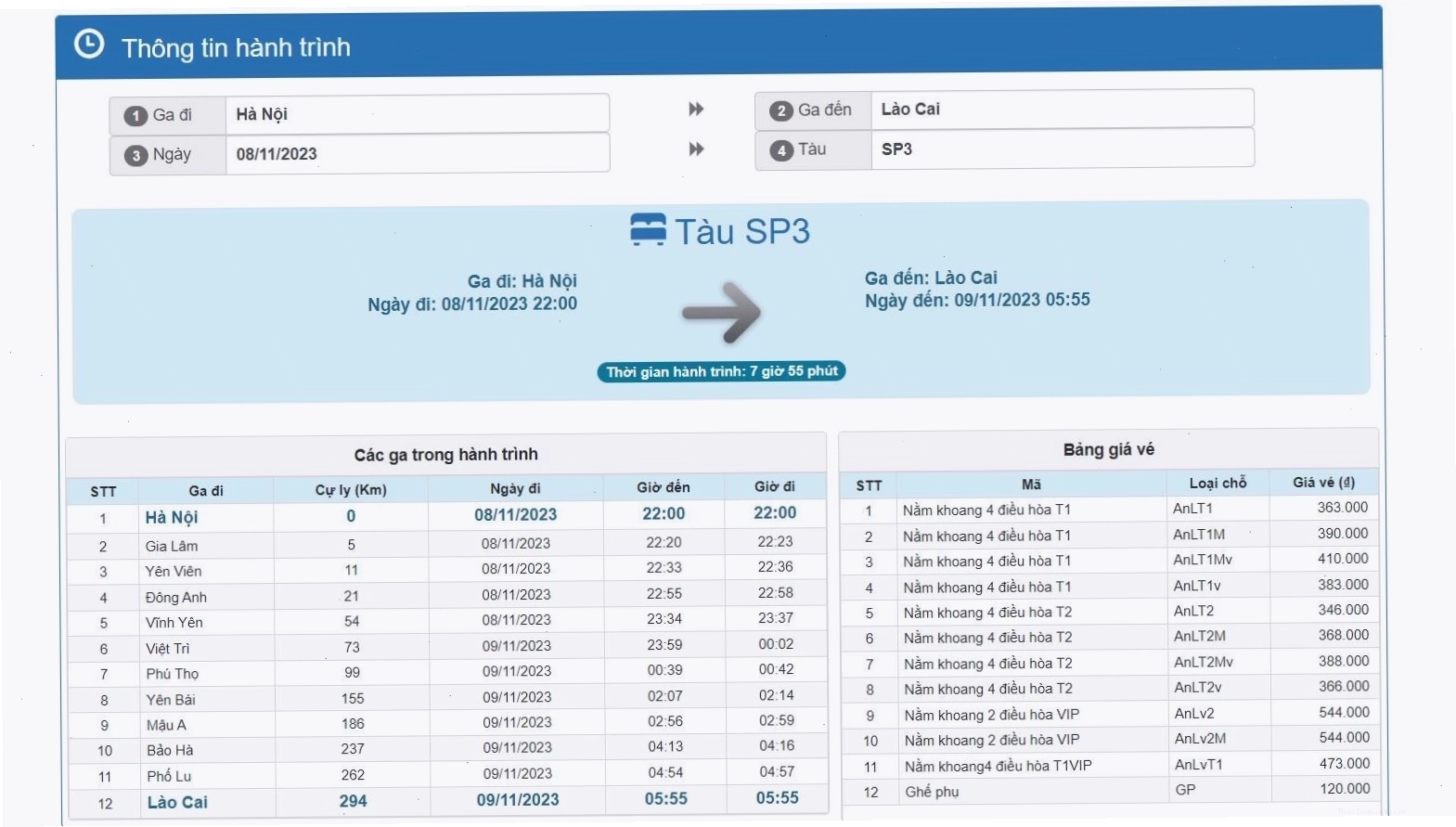Click the AnLT2v seat type code

[1198, 687]
